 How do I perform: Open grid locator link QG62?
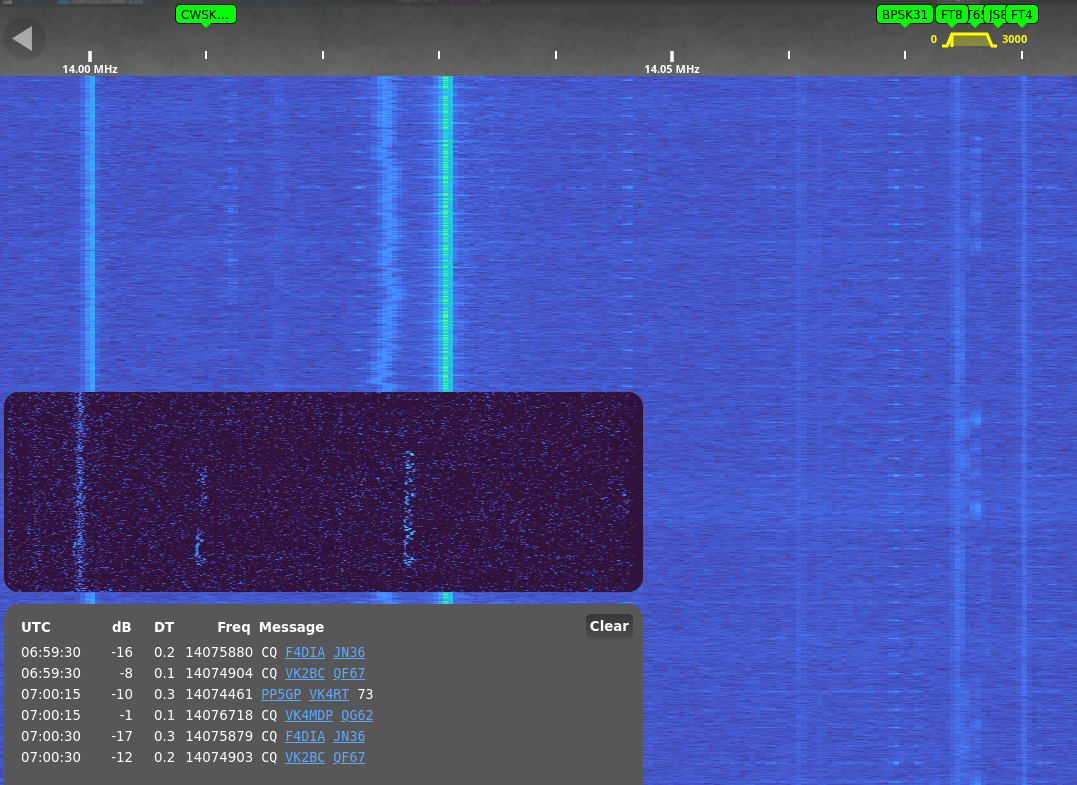[x=356, y=715]
